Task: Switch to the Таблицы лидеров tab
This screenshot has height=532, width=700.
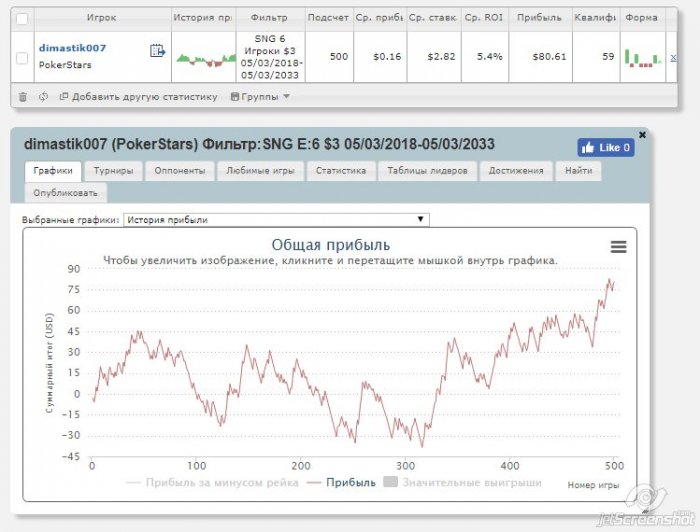Action: click(x=427, y=171)
